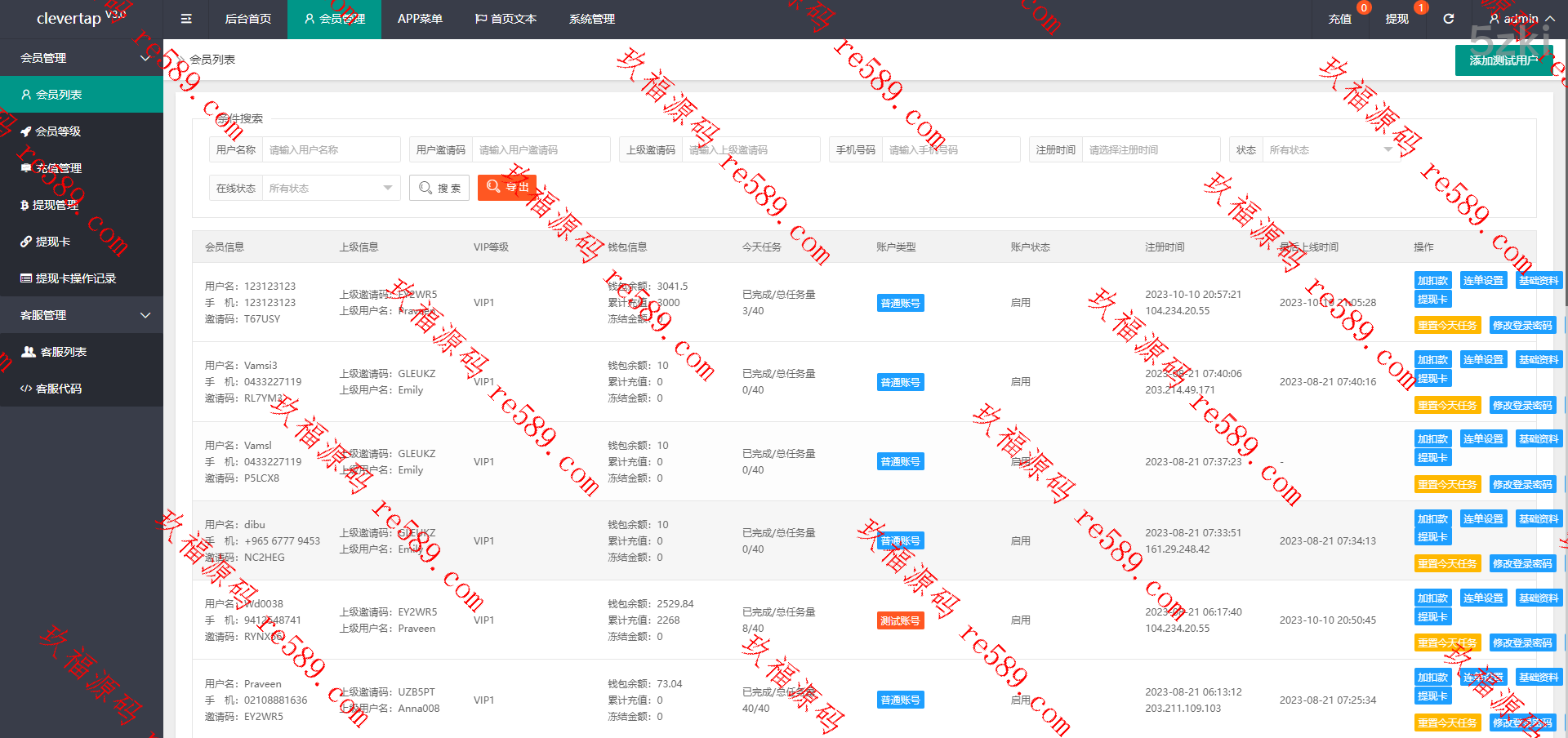The image size is (1568, 738).
Task: Click the magnifier icon on 搜索 button
Action: click(425, 188)
